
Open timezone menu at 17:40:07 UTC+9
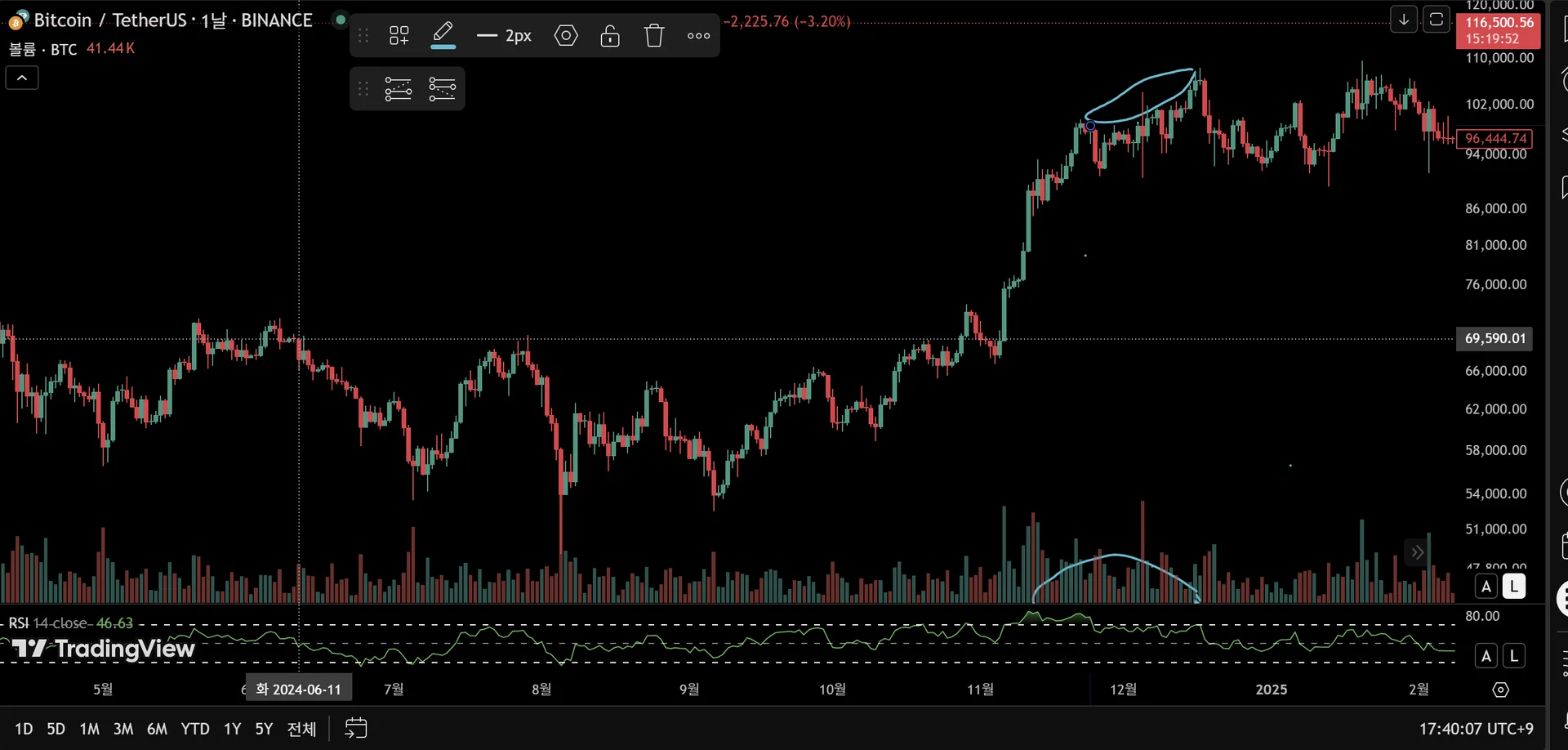[1476, 729]
